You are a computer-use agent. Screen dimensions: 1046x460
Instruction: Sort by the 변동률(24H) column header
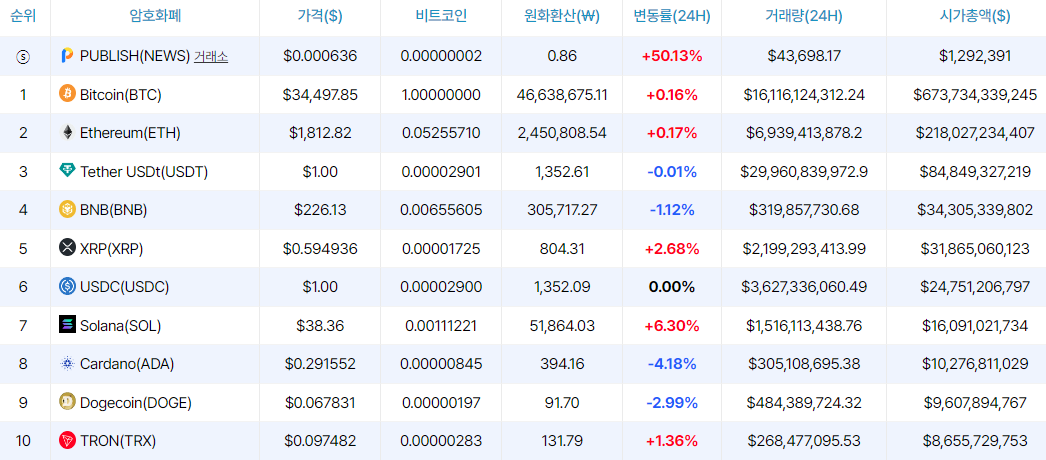click(x=672, y=16)
